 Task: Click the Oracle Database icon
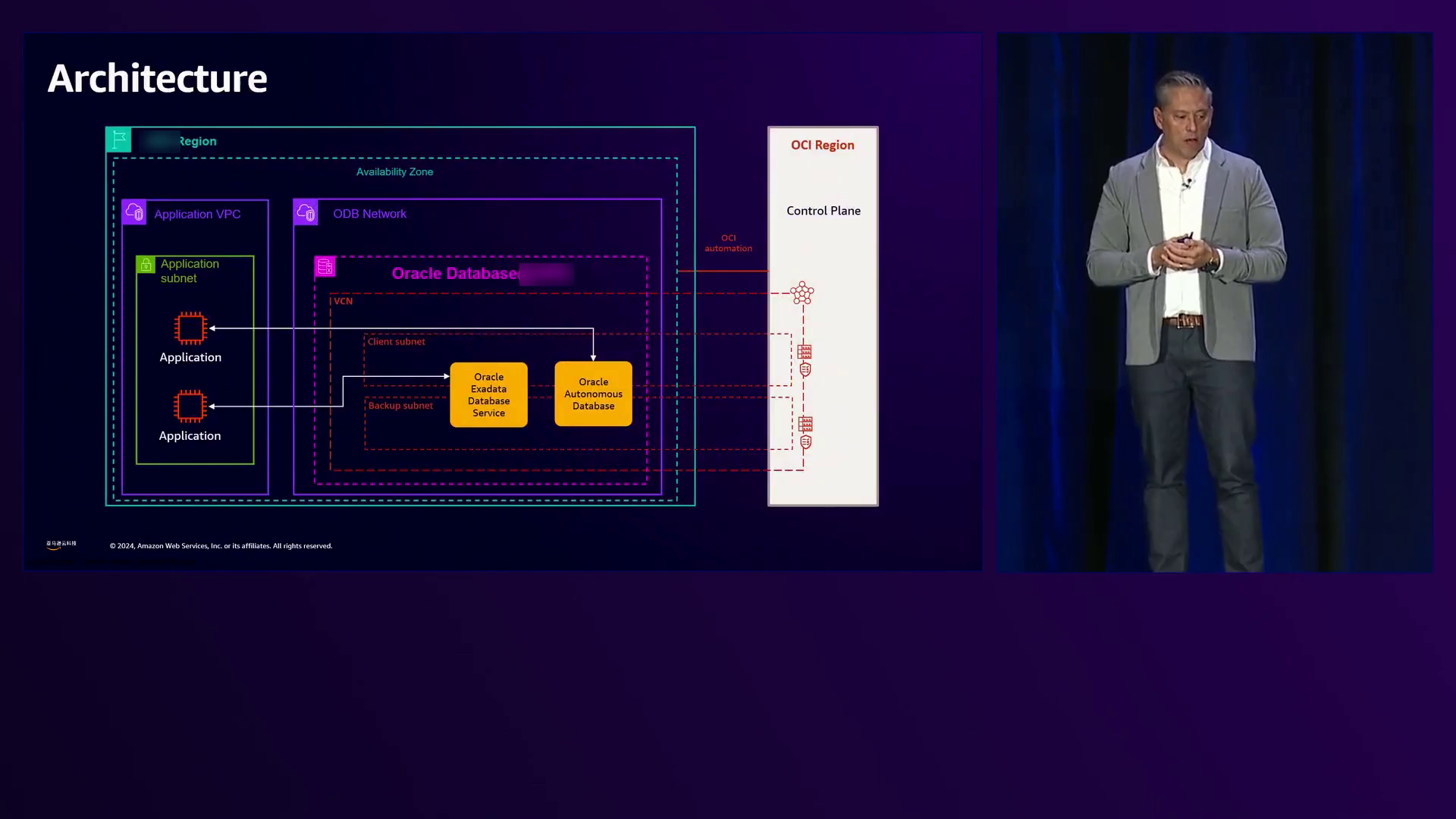325,266
